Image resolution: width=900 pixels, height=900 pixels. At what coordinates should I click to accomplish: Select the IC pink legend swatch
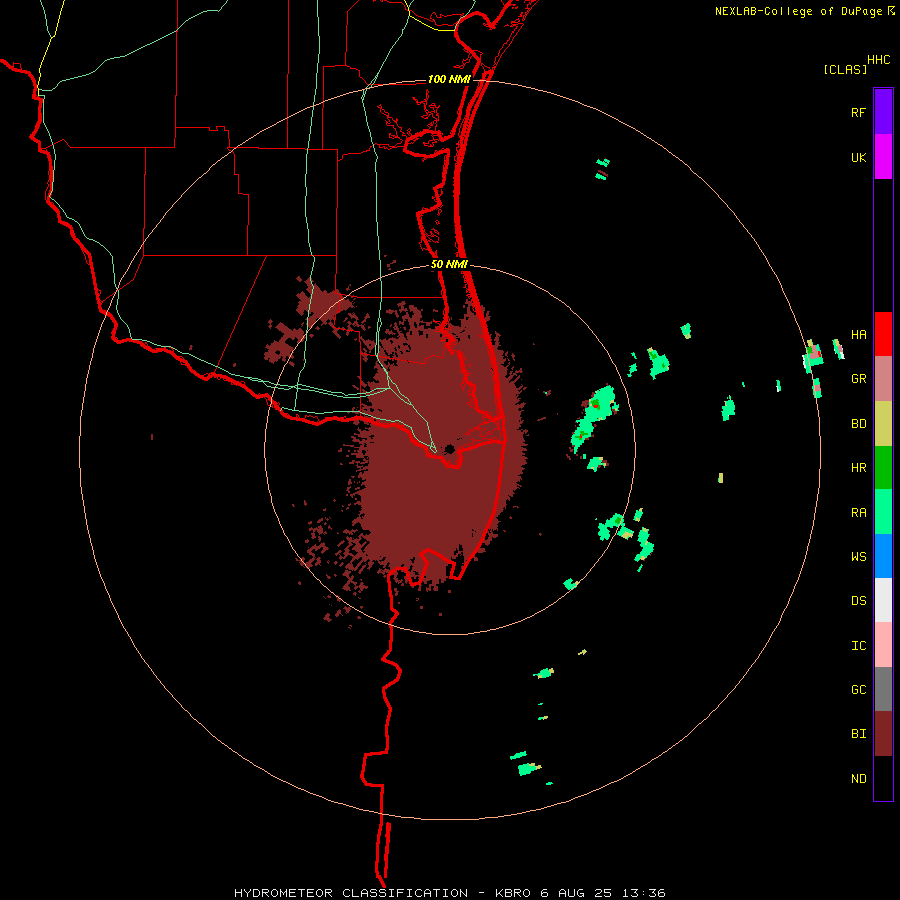[883, 645]
